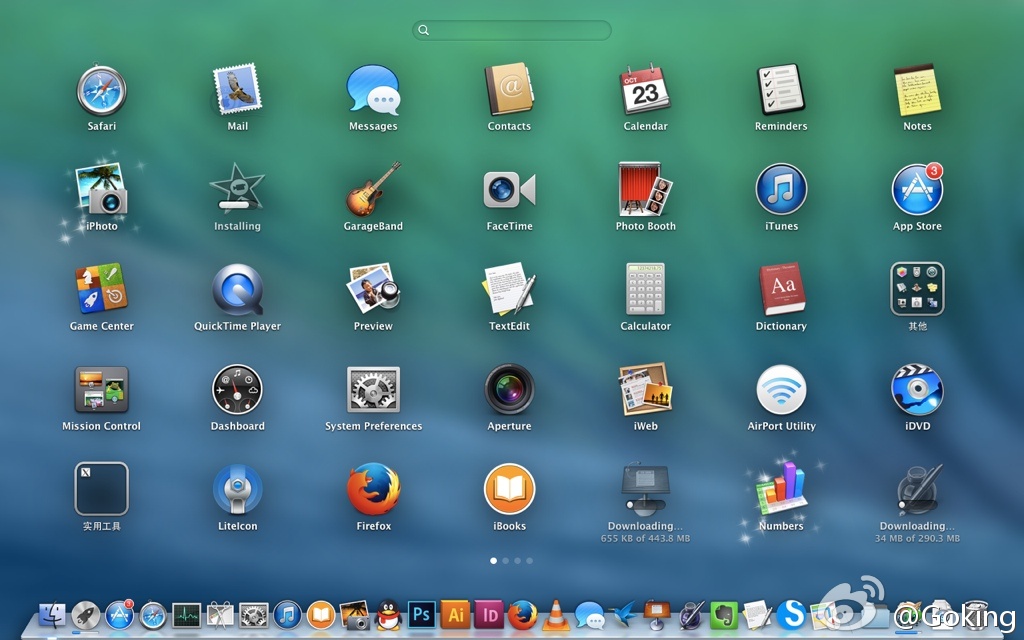Open System Preferences in the Dock
This screenshot has width=1024, height=640.
[x=254, y=615]
